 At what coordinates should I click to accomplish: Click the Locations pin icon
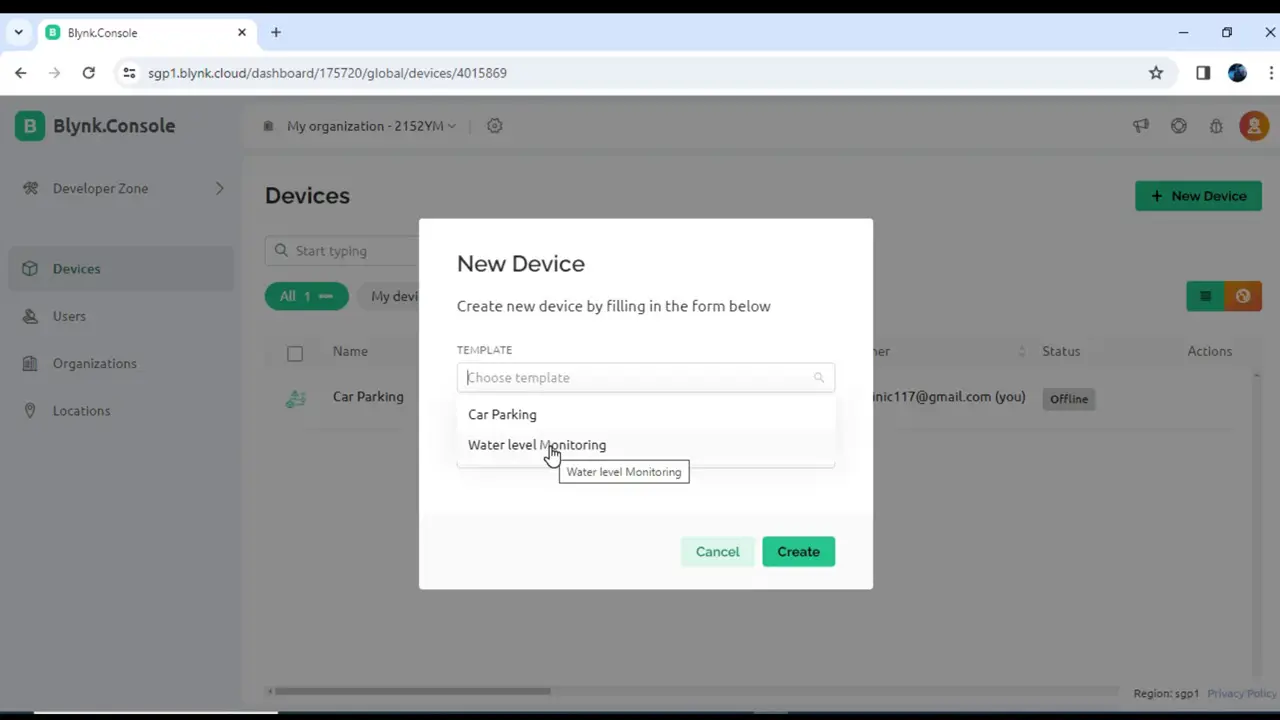point(30,410)
